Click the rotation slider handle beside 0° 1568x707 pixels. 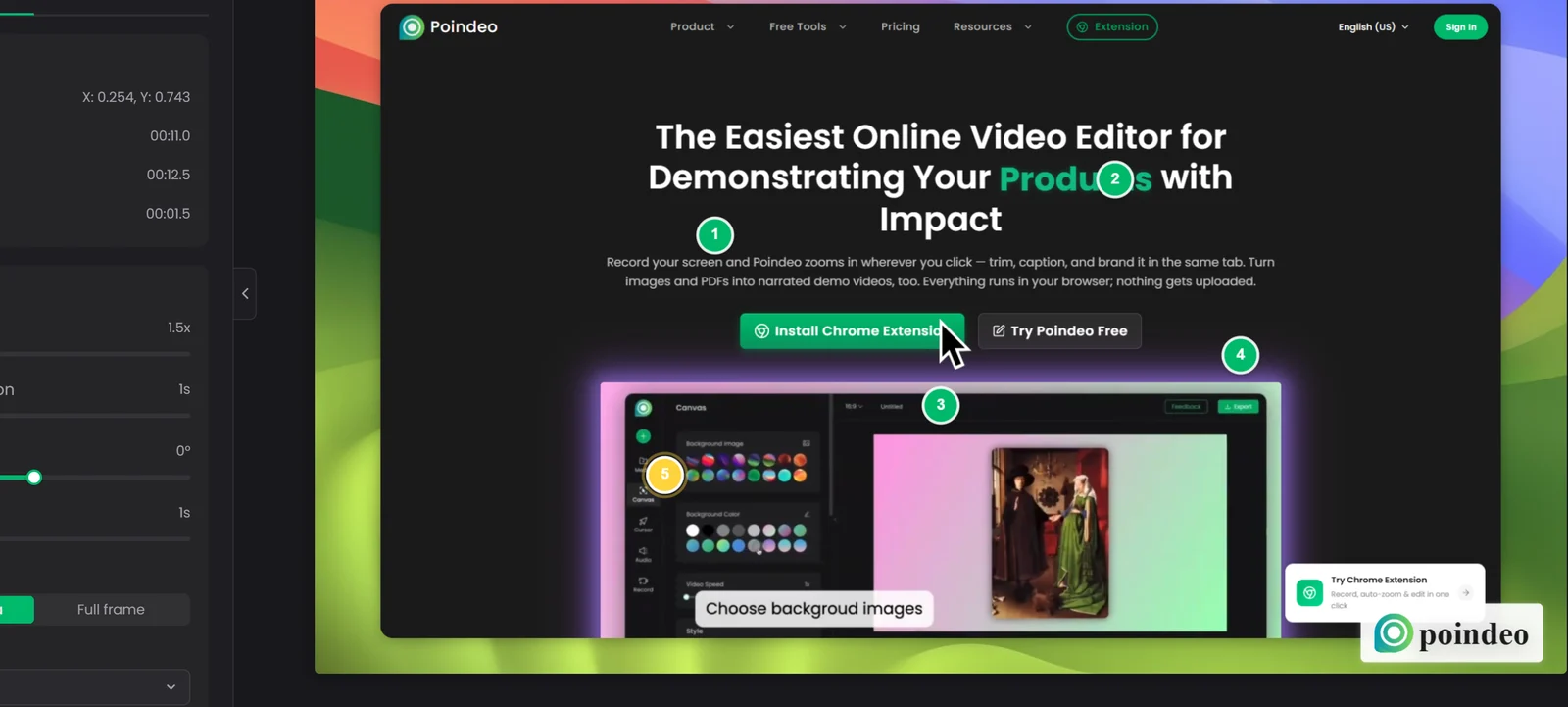(34, 478)
